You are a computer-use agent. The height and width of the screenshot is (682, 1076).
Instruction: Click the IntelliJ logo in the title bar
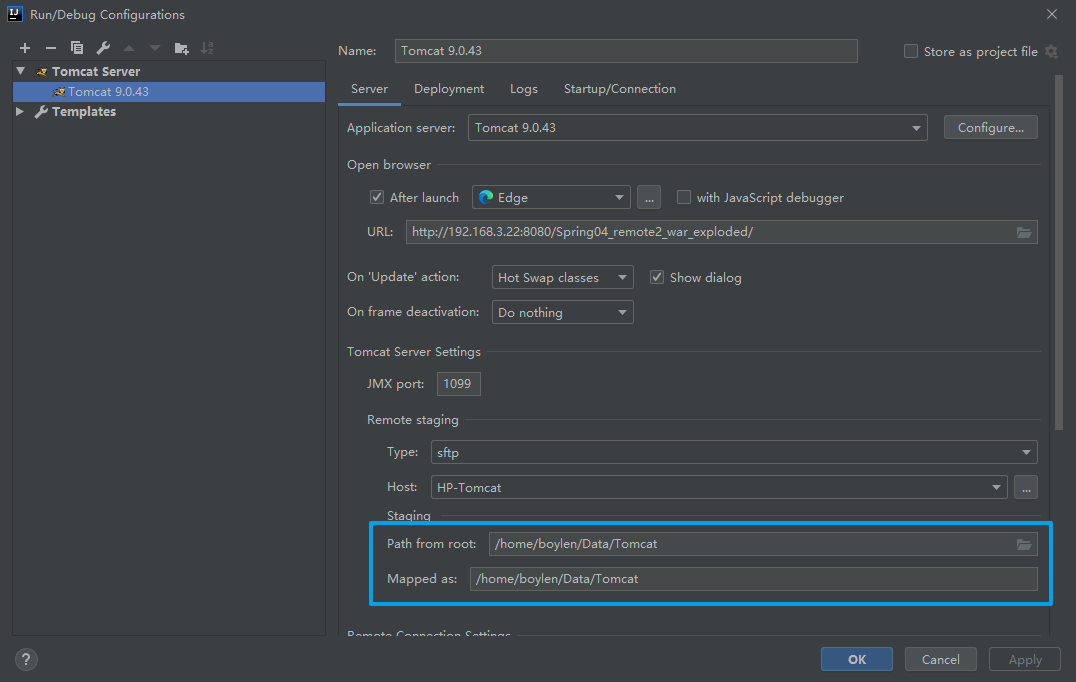[14, 14]
